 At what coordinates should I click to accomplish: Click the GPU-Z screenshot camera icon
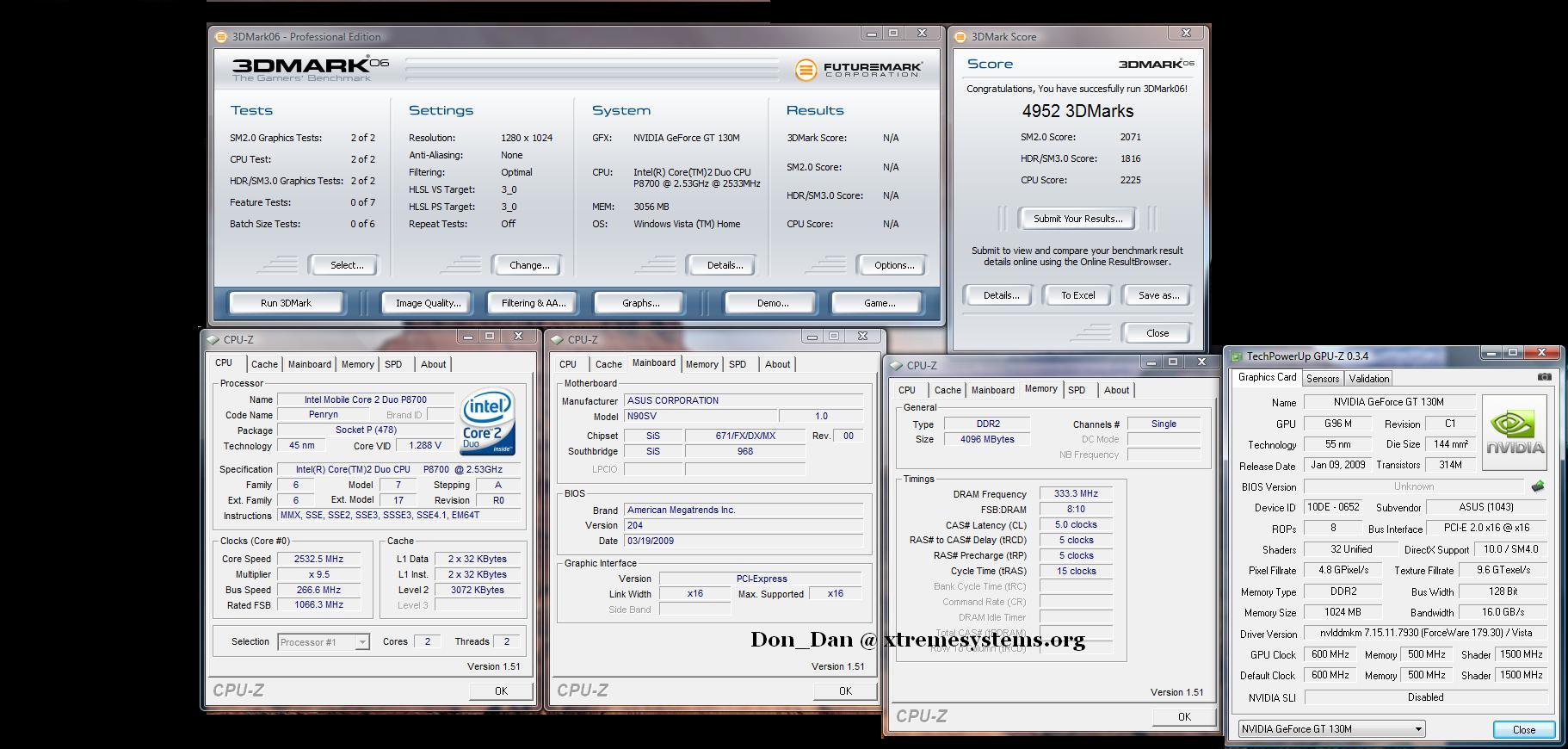click(1544, 377)
